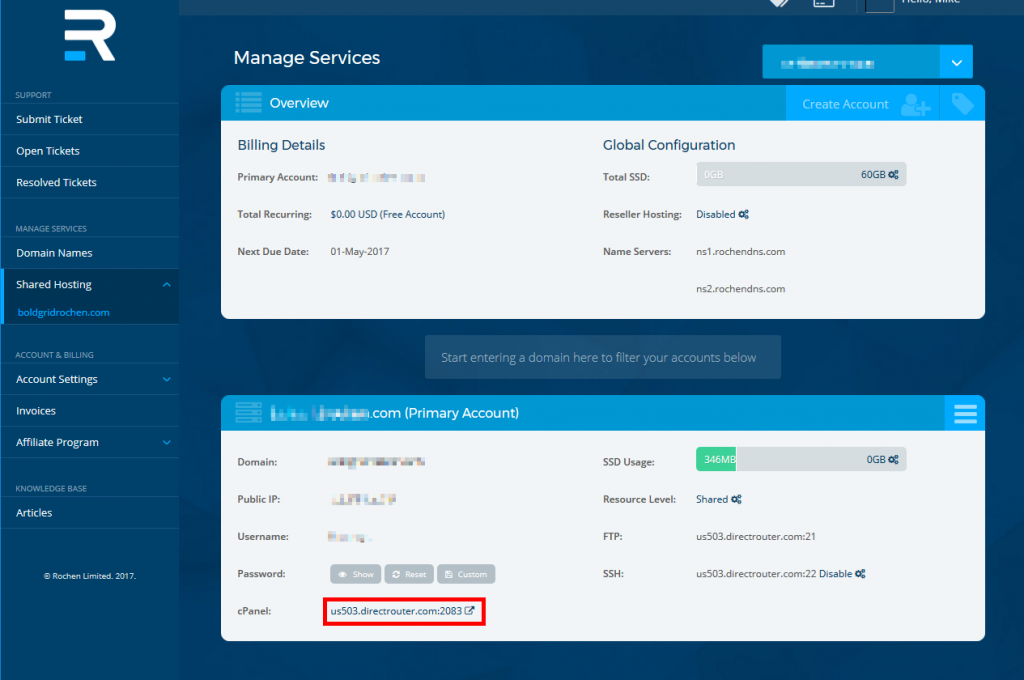Screen dimensions: 1024x680
Task: Click the Overview list icon
Action: pos(248,103)
